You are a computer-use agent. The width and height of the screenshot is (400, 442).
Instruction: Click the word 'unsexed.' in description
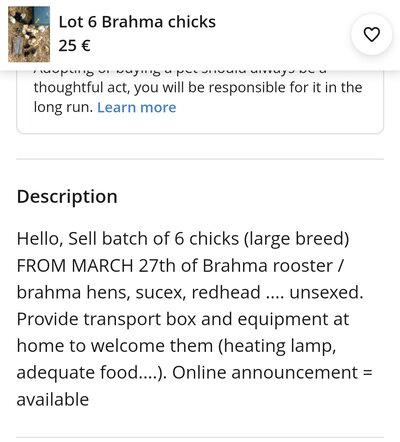pos(326,293)
